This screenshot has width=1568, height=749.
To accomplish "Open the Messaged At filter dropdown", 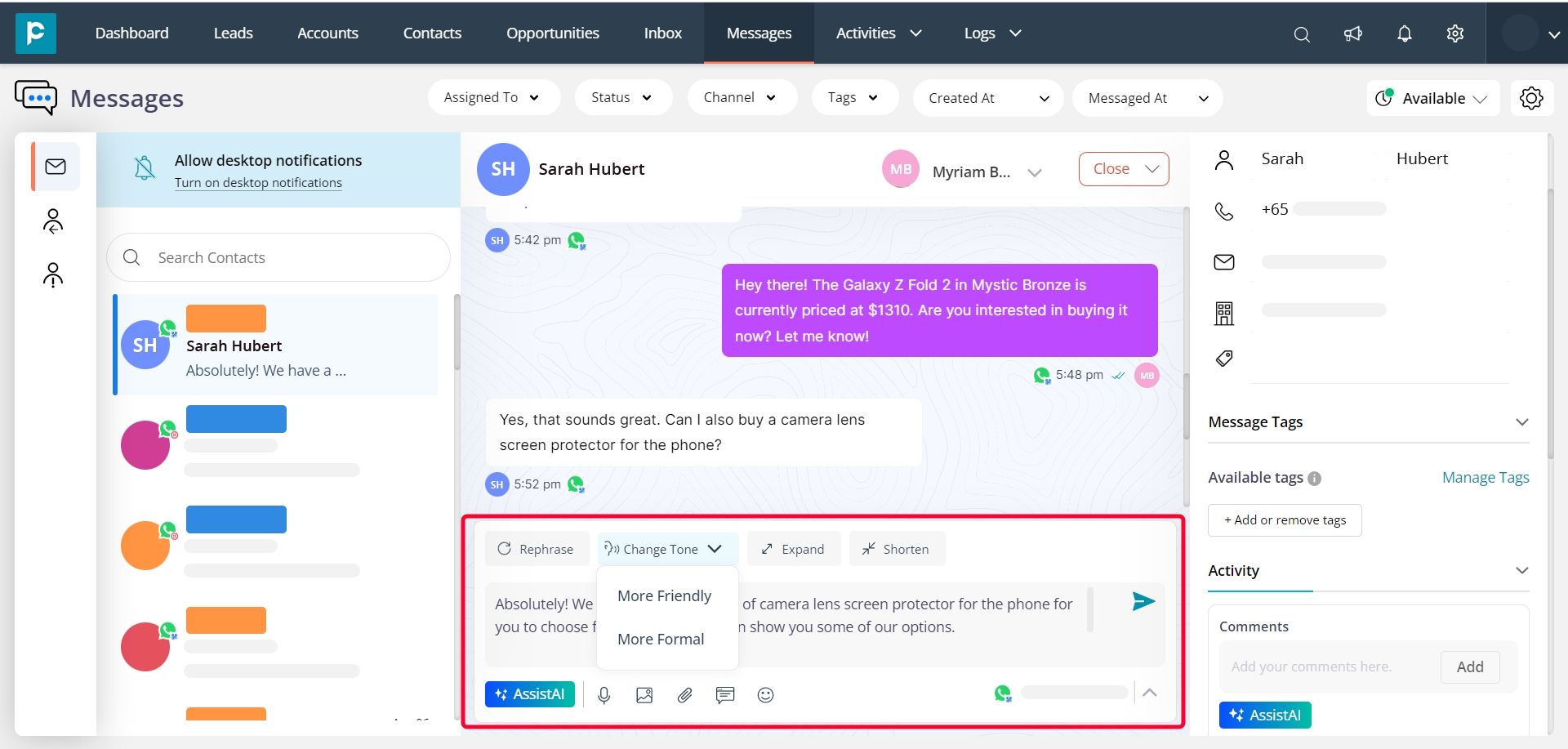I will [x=1147, y=98].
